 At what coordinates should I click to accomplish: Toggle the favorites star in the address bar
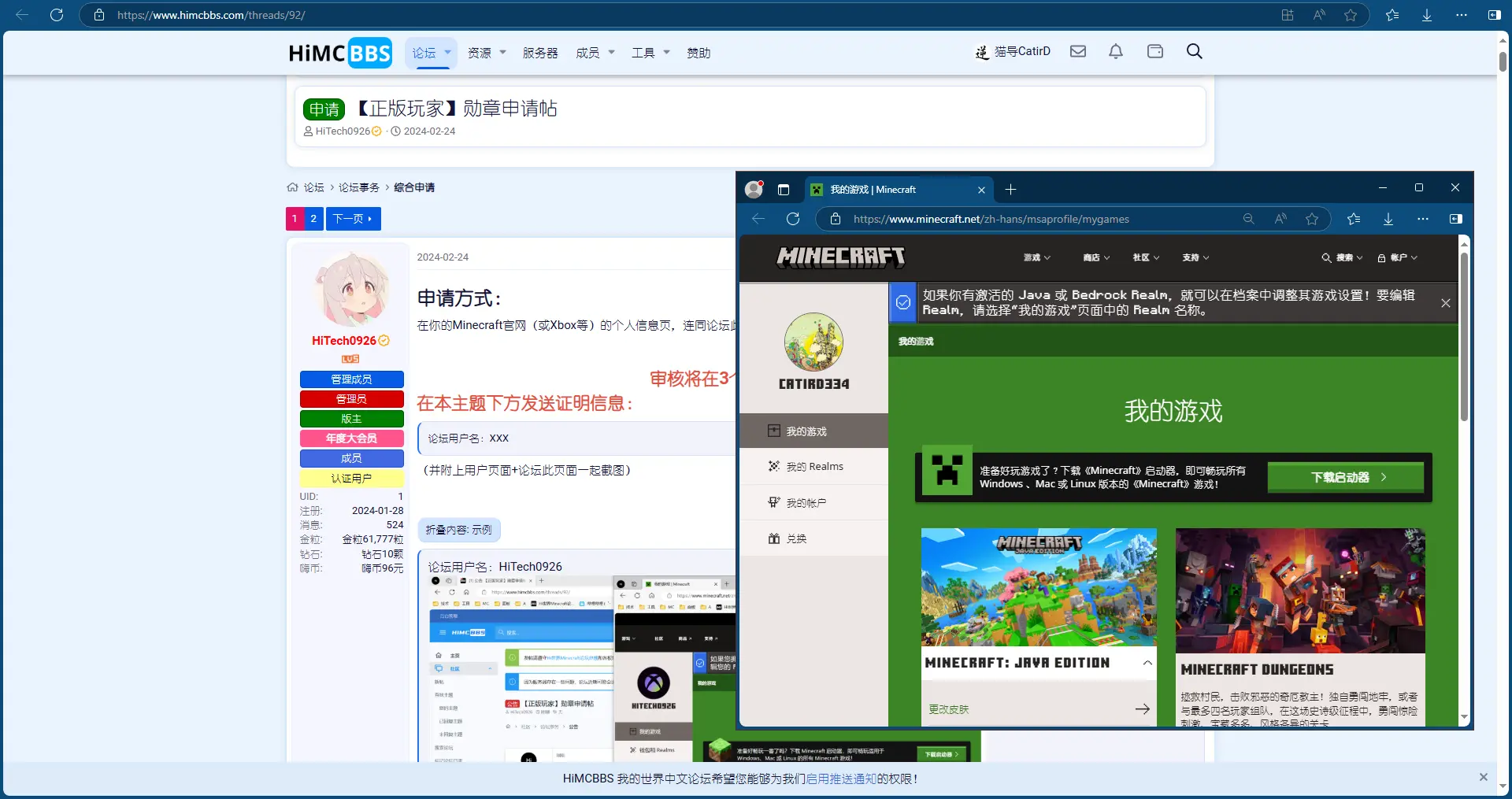pos(1351,15)
